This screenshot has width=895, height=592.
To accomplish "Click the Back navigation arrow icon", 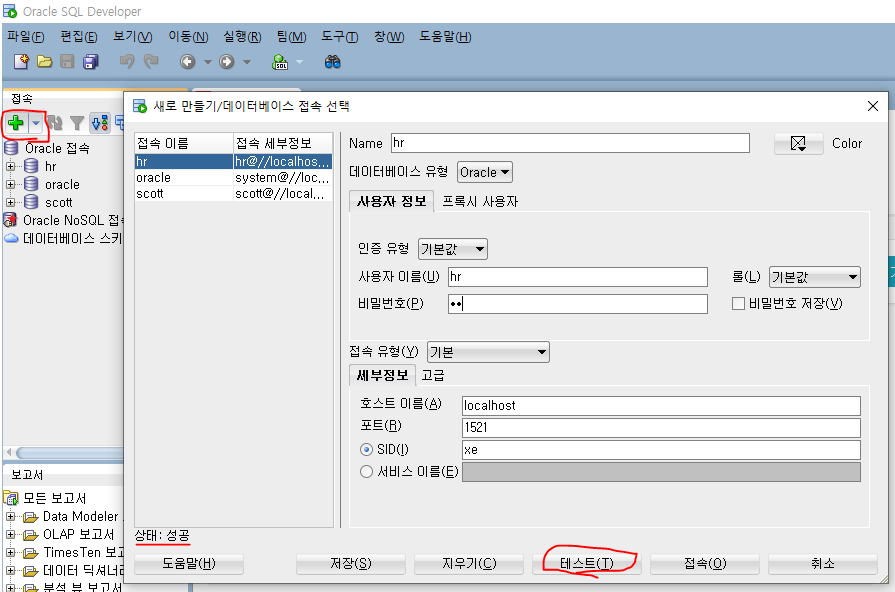I will pos(188,62).
